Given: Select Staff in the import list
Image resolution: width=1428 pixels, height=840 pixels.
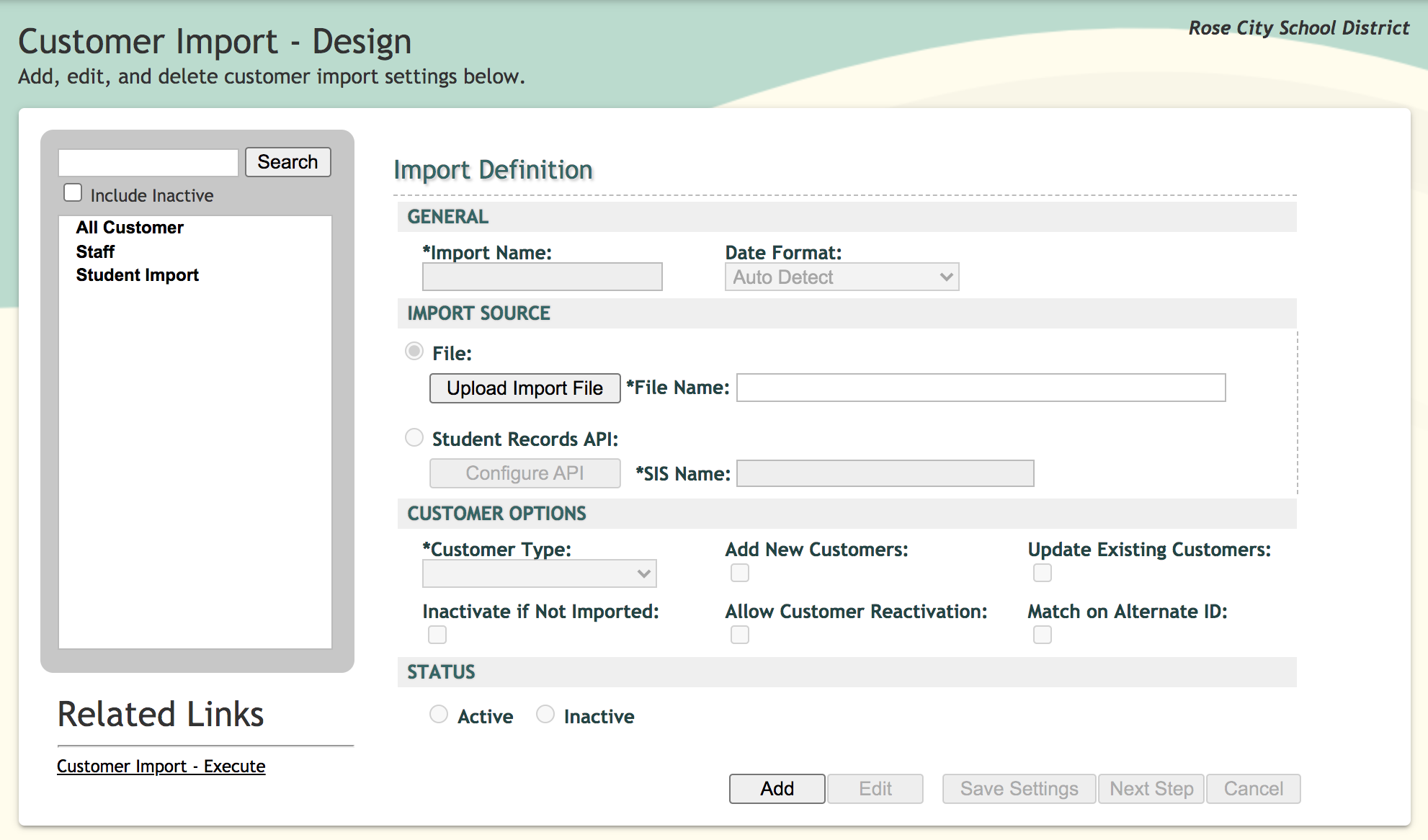Looking at the screenshot, I should 95,251.
